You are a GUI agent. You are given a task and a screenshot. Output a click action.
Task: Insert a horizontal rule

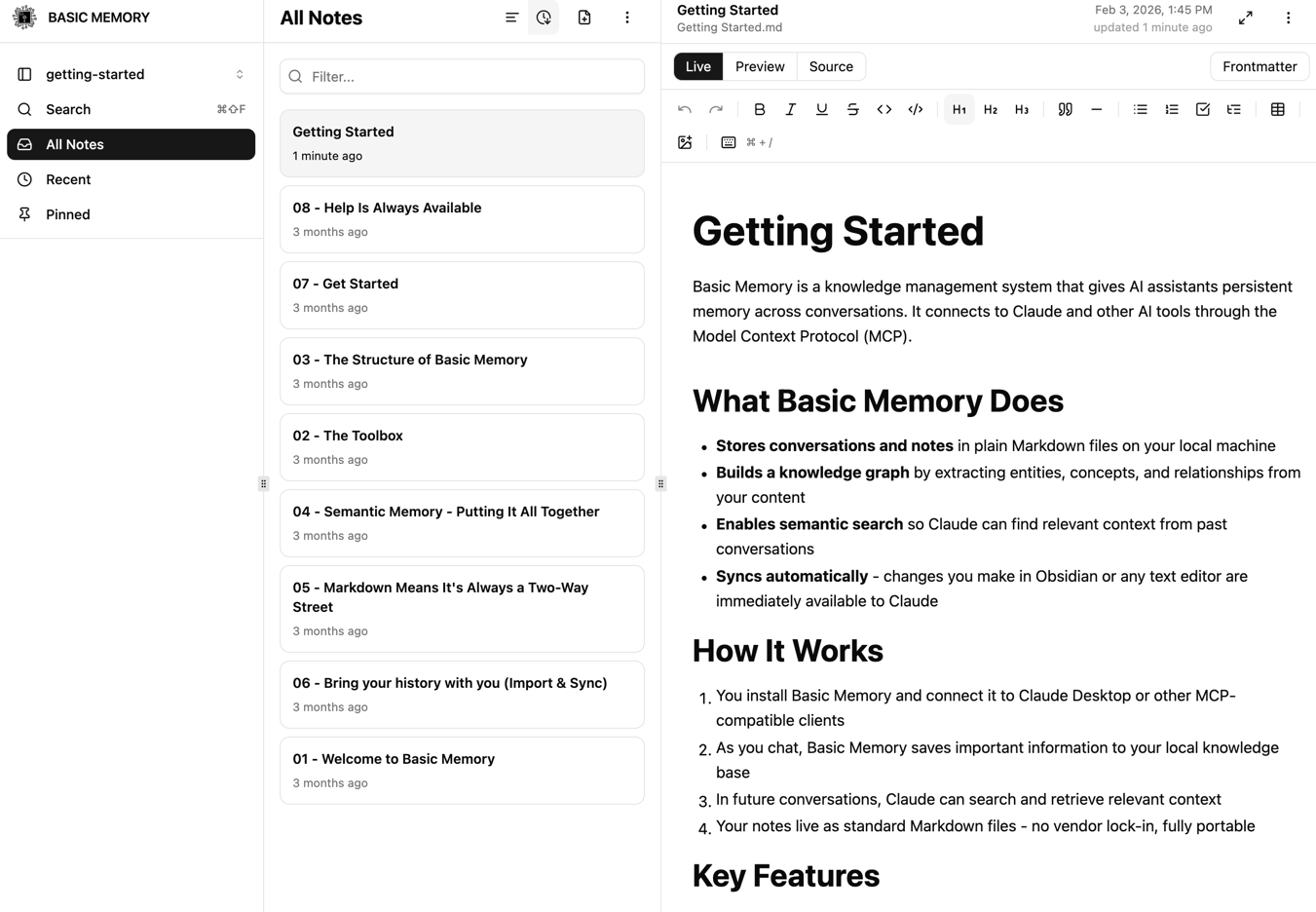(1096, 109)
